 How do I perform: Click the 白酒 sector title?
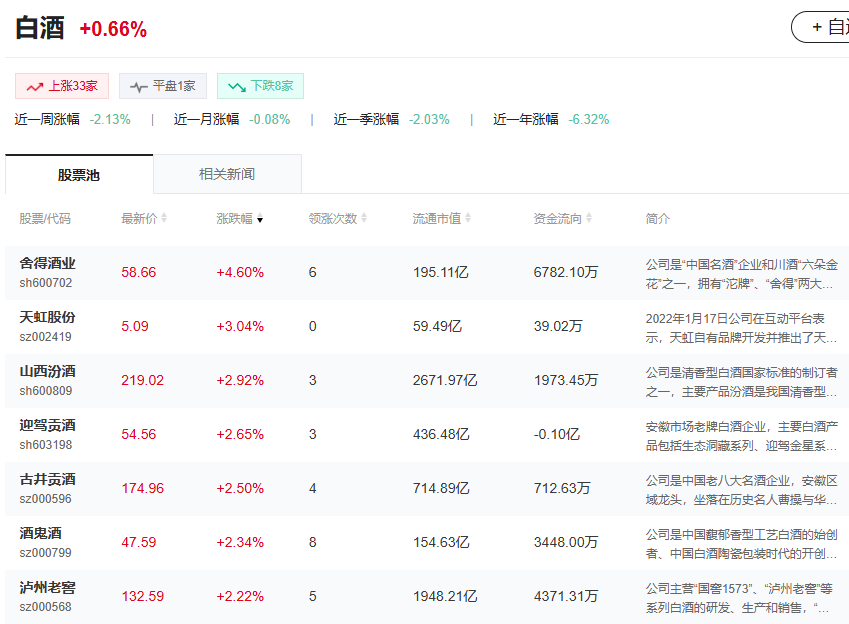tap(40, 28)
